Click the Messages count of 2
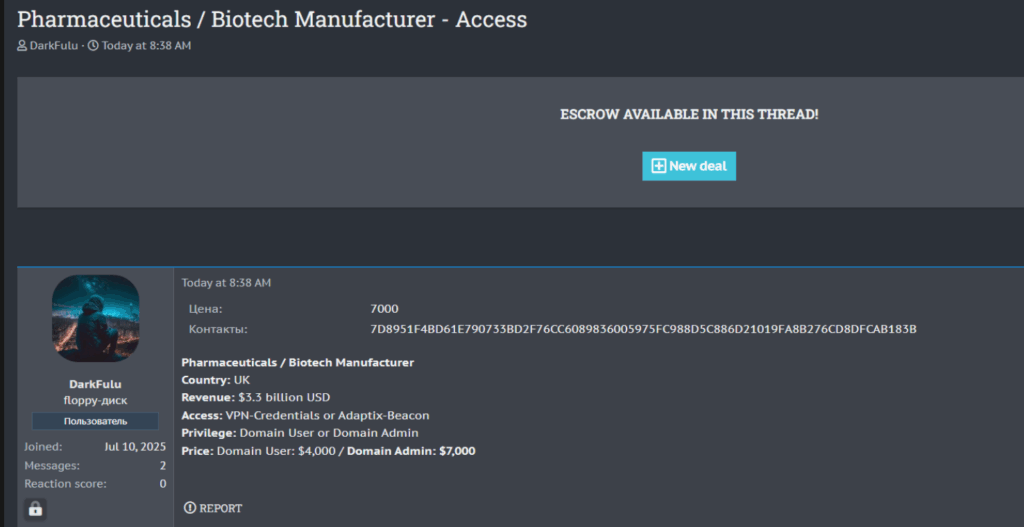 coord(162,465)
